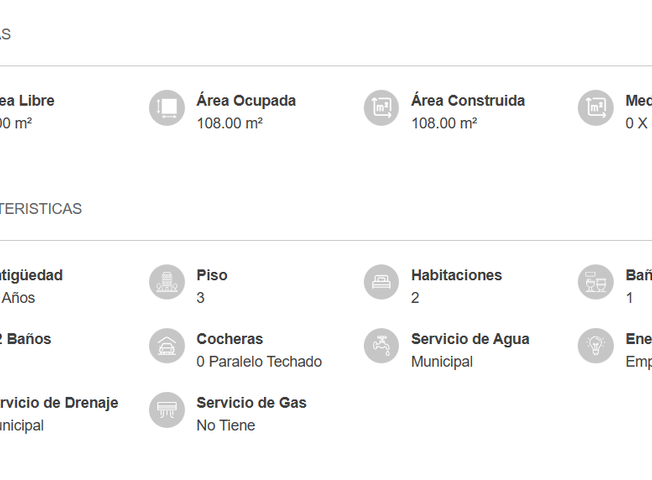Click the Servicio de Drenaje heading

click(58, 403)
